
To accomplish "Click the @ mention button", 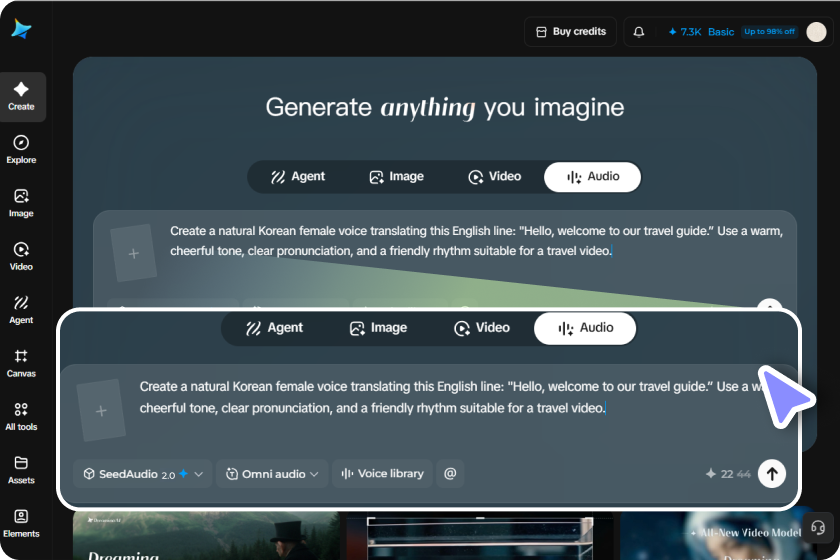I will coord(450,474).
